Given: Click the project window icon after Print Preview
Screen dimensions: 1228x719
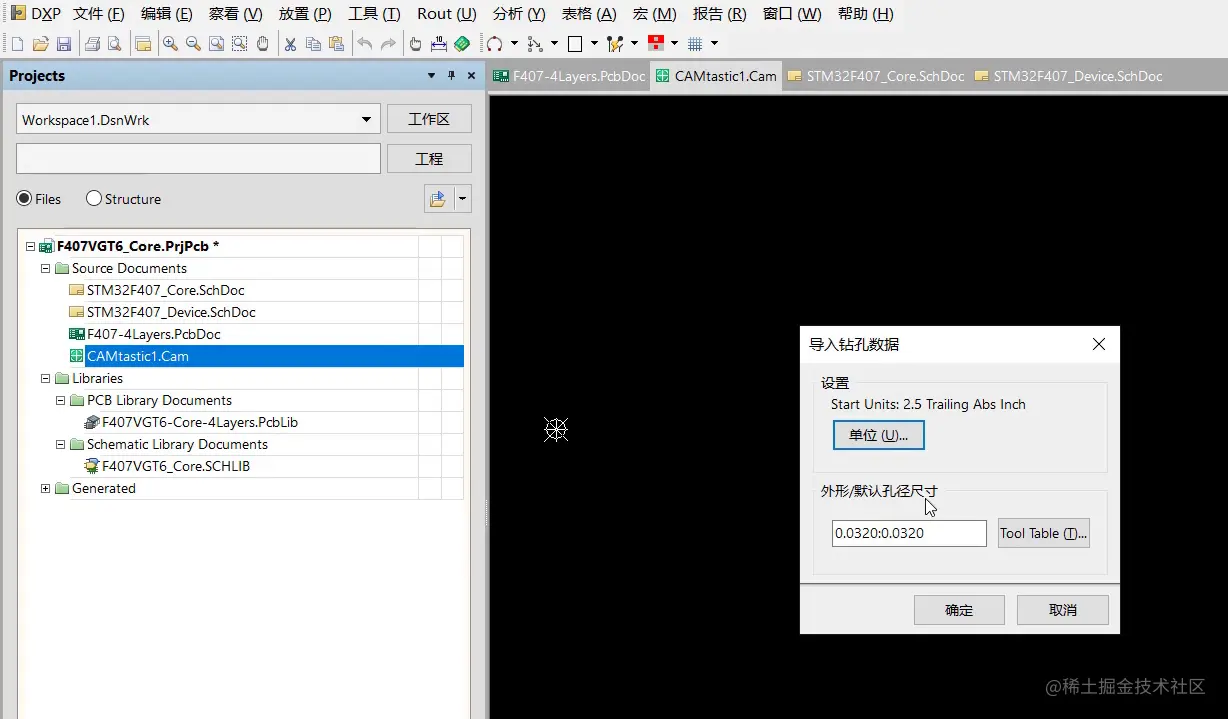Looking at the screenshot, I should tap(143, 44).
